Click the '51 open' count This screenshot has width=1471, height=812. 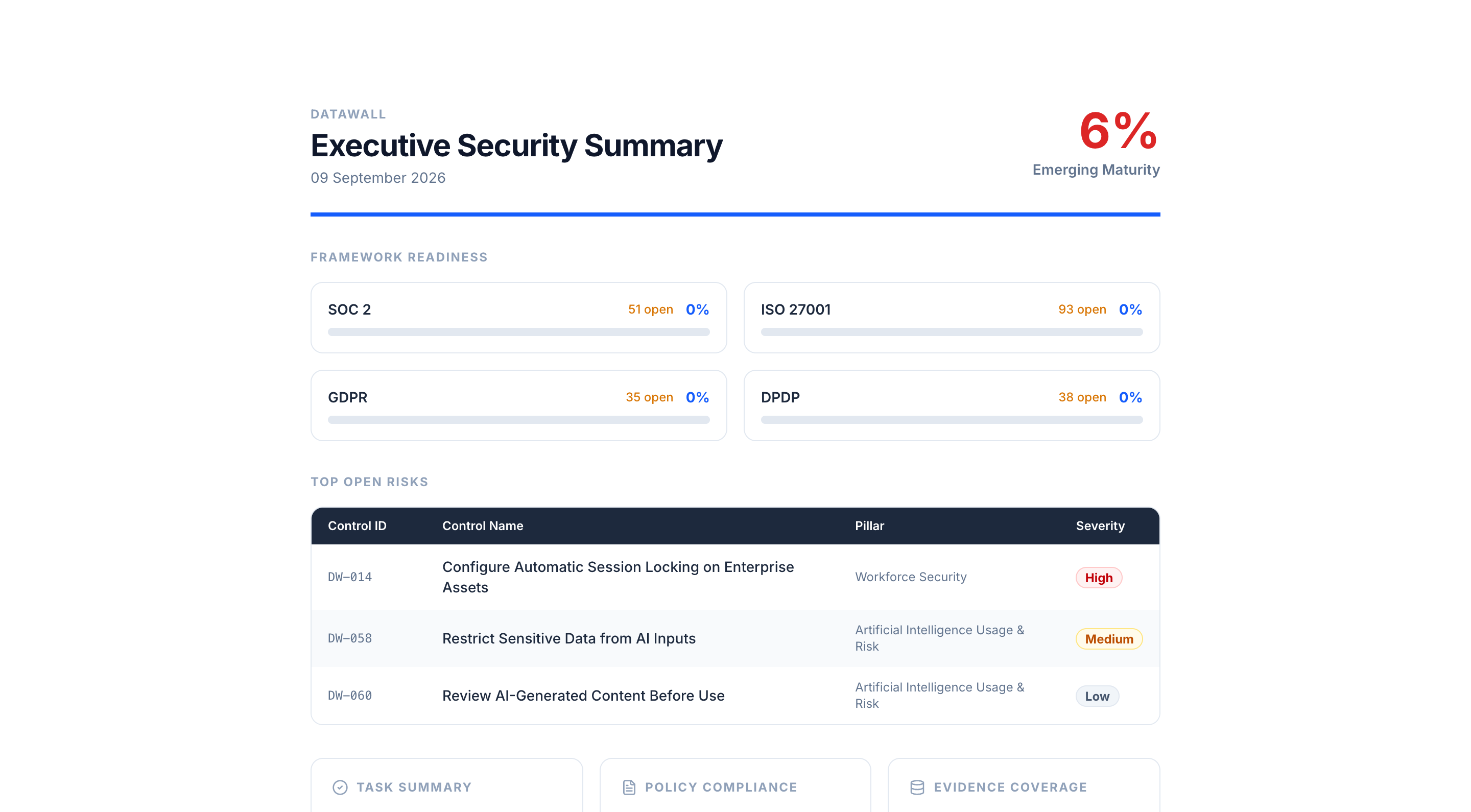[650, 309]
